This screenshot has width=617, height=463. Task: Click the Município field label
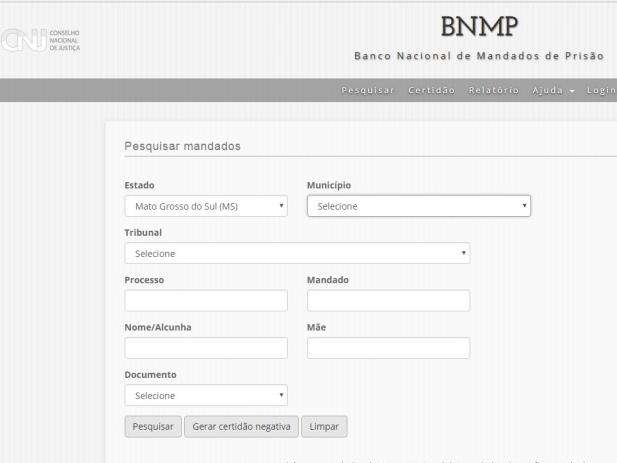[329, 185]
